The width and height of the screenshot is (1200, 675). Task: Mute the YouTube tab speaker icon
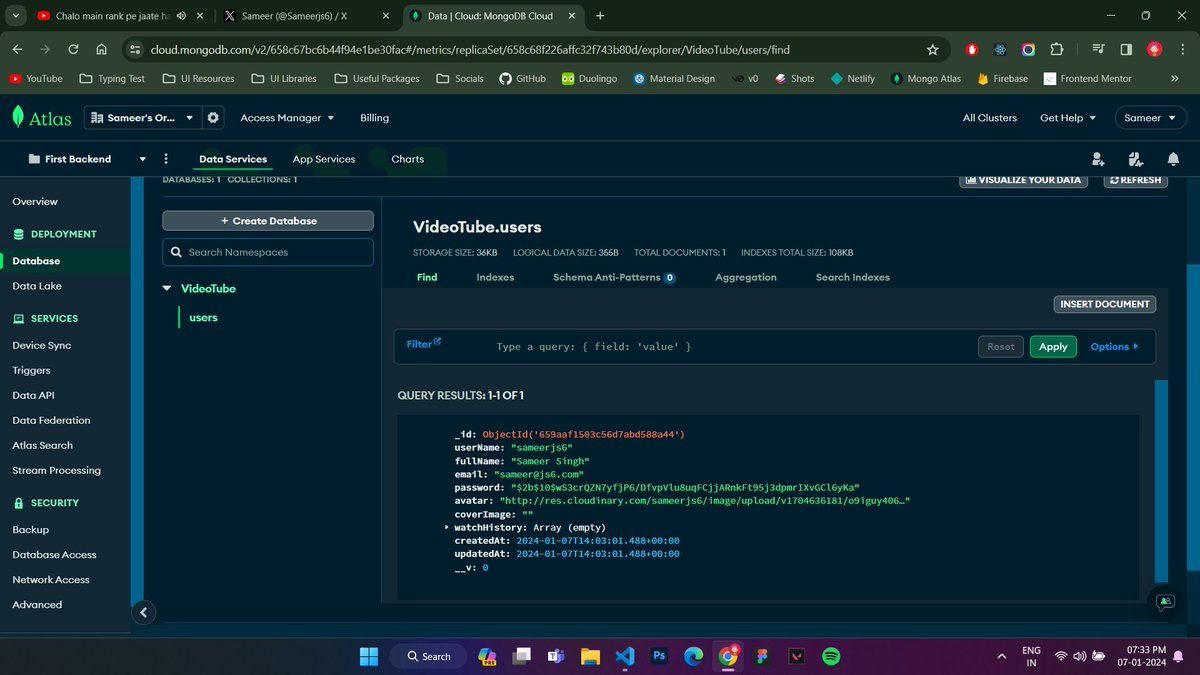181,16
